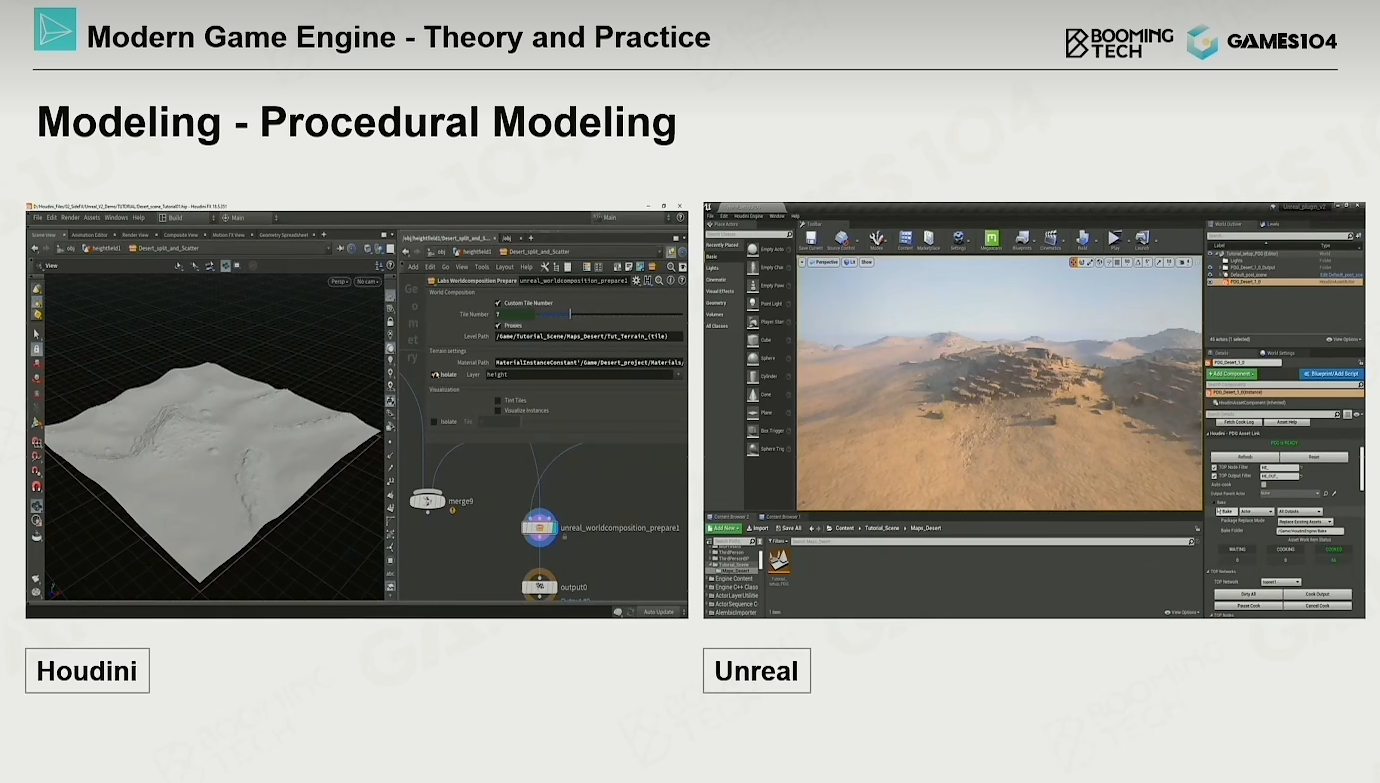Toggle TOP Node Filter checkbox in Unreal
The height and width of the screenshot is (783, 1380).
1214,467
